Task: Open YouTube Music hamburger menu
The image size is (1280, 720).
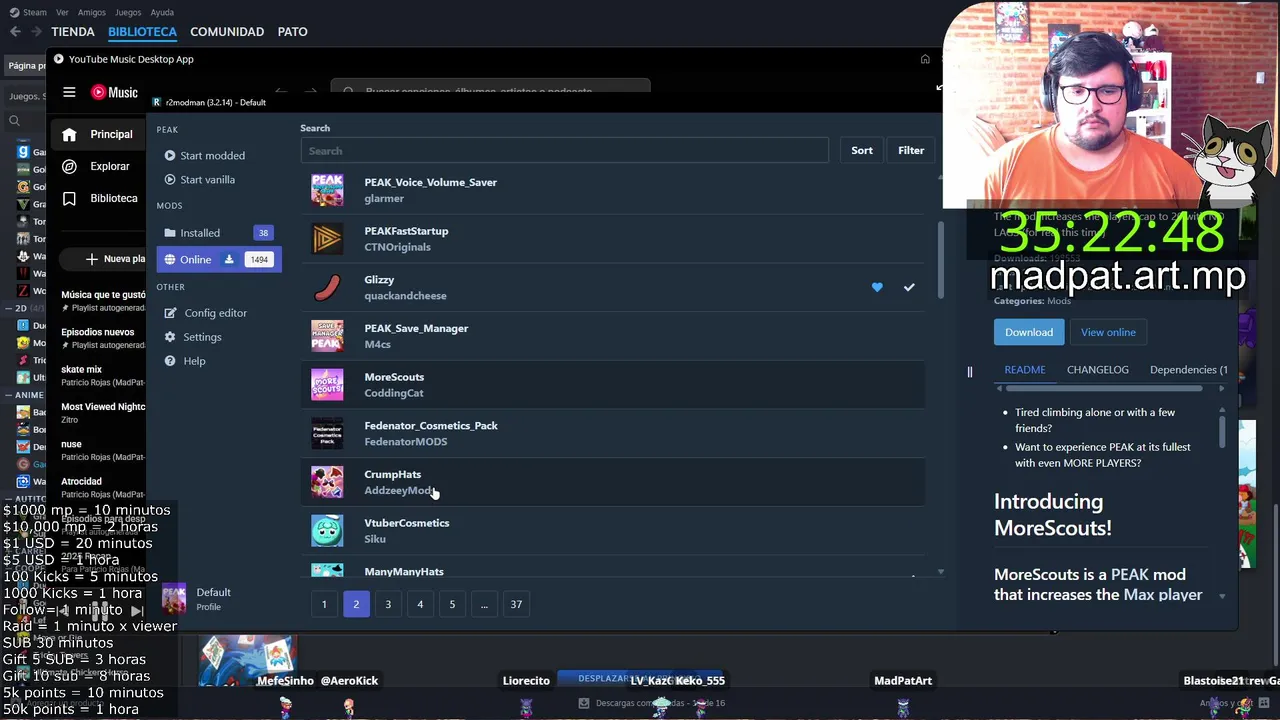Action: (x=69, y=92)
